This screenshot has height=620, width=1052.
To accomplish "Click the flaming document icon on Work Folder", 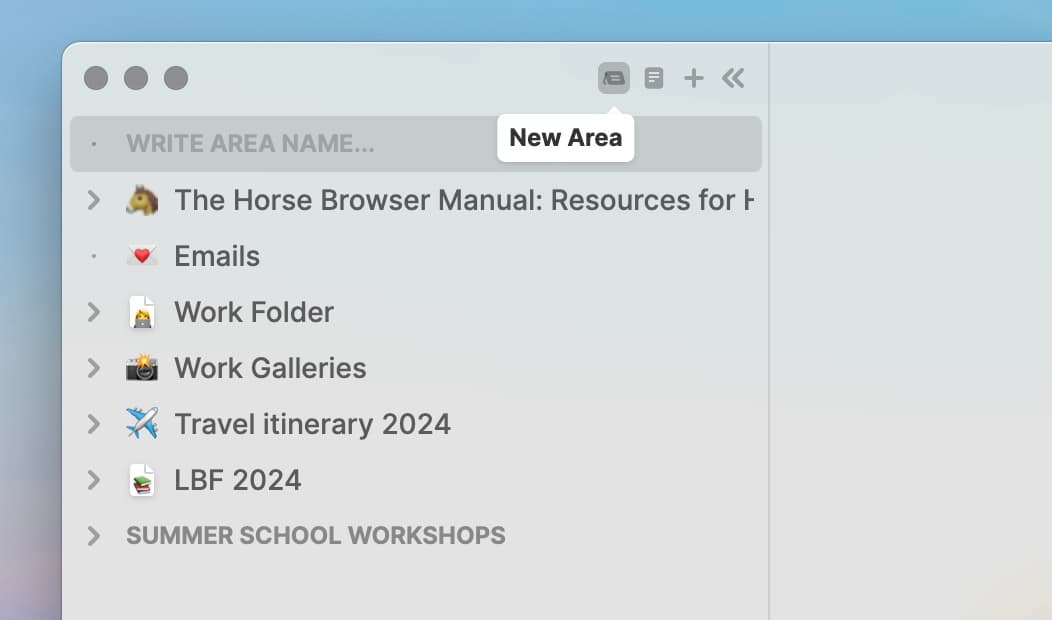I will pos(143,312).
